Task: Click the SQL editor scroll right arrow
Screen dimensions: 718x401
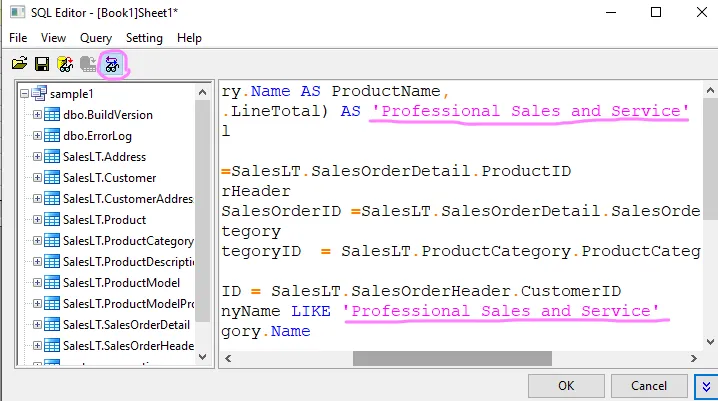Action: click(x=694, y=358)
